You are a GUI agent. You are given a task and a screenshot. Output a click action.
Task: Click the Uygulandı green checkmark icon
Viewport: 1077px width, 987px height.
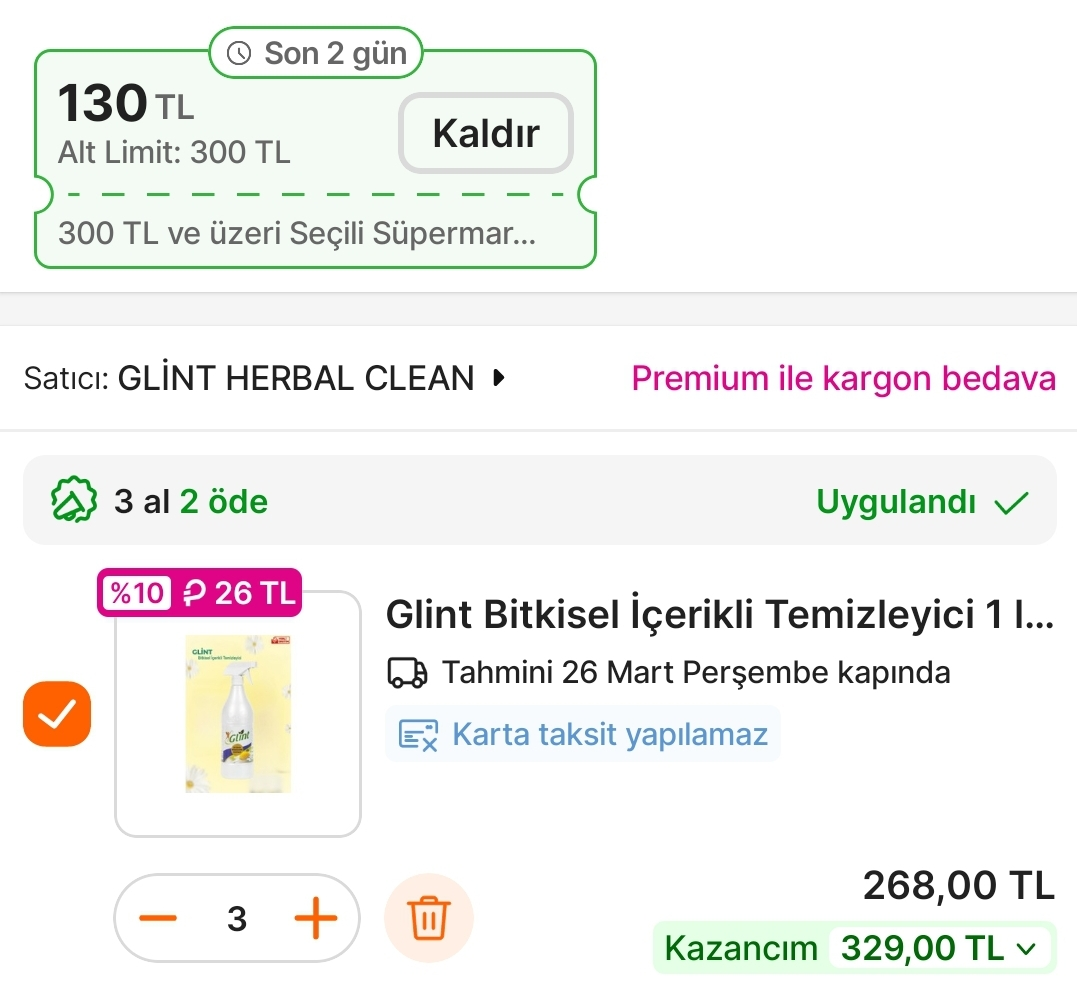1011,502
